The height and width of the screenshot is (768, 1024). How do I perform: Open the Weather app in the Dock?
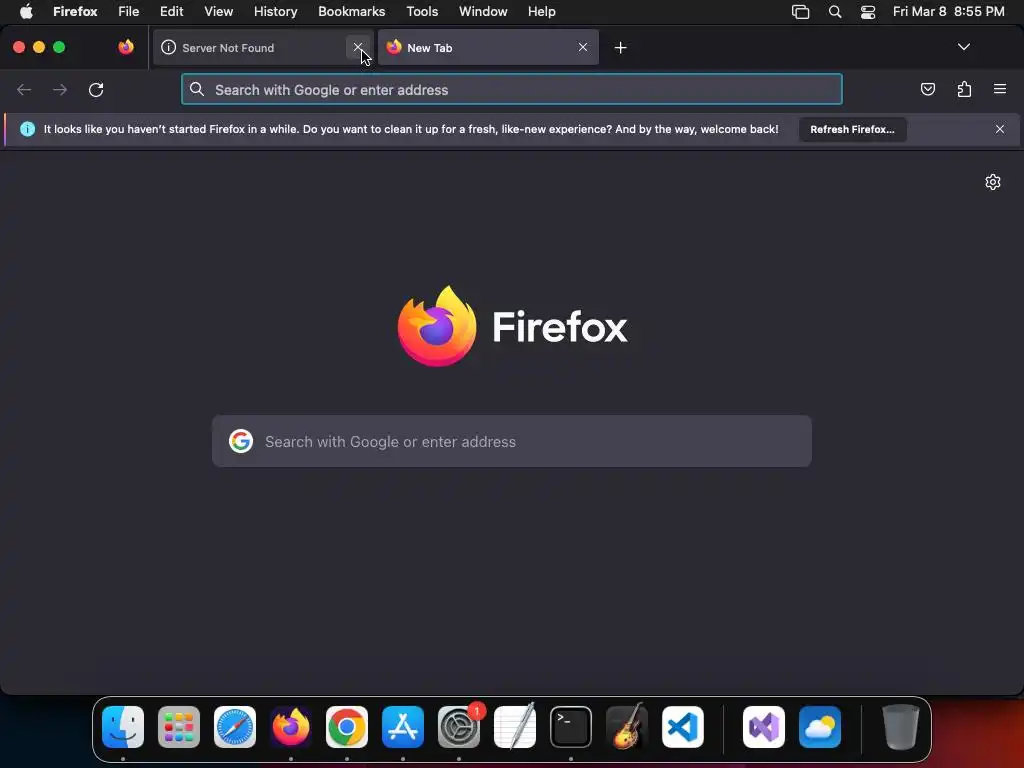point(820,727)
